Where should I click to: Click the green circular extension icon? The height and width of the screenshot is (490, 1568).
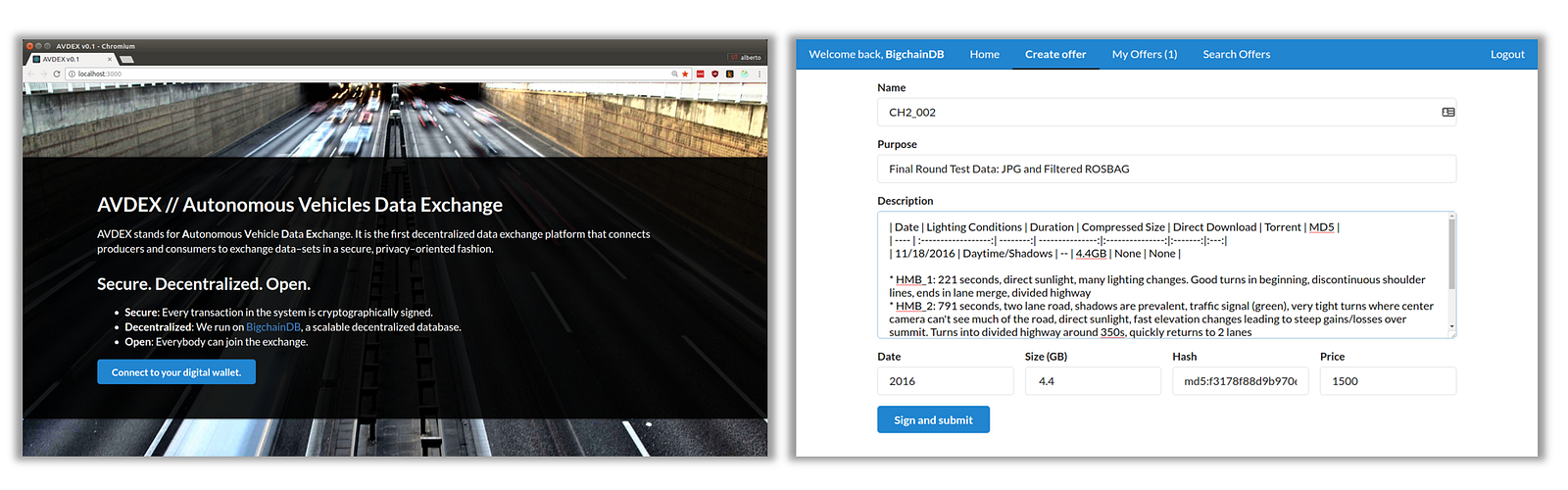pos(744,73)
